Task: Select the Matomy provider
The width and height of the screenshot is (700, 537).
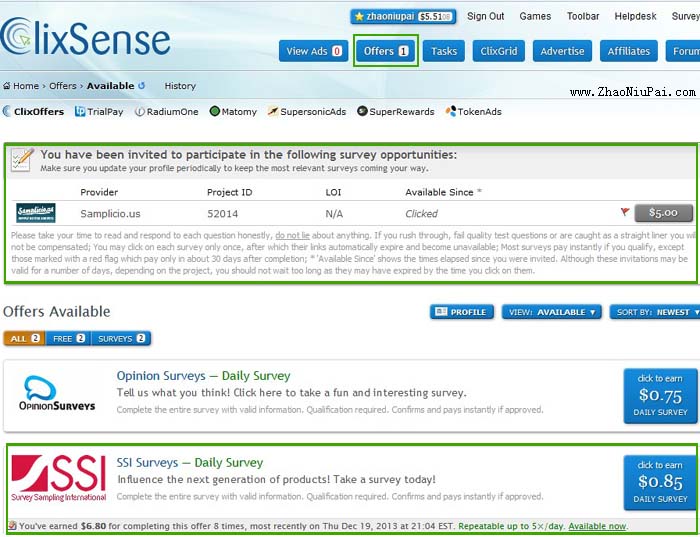Action: coord(233,112)
